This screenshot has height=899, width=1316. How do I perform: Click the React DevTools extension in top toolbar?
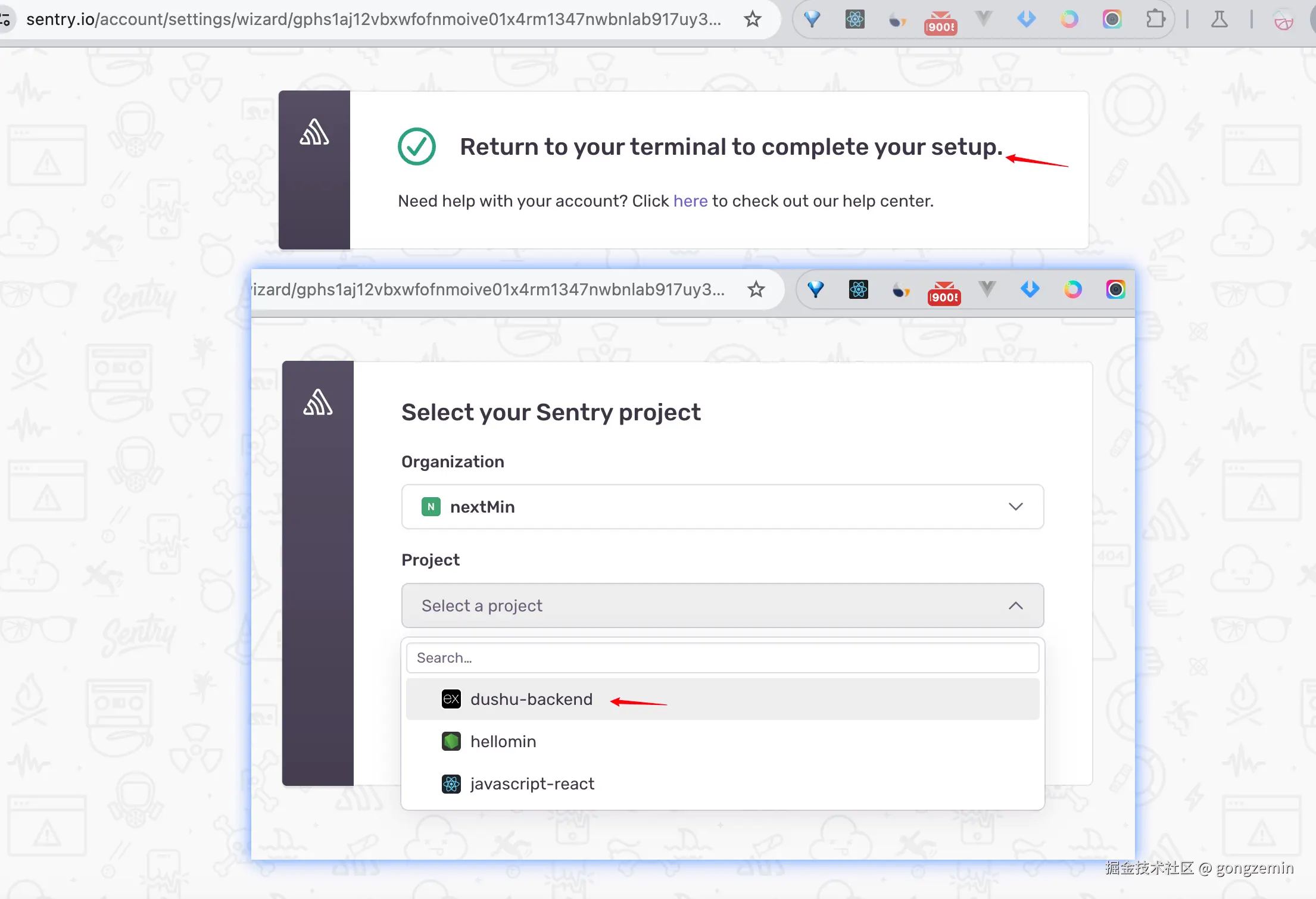(855, 20)
